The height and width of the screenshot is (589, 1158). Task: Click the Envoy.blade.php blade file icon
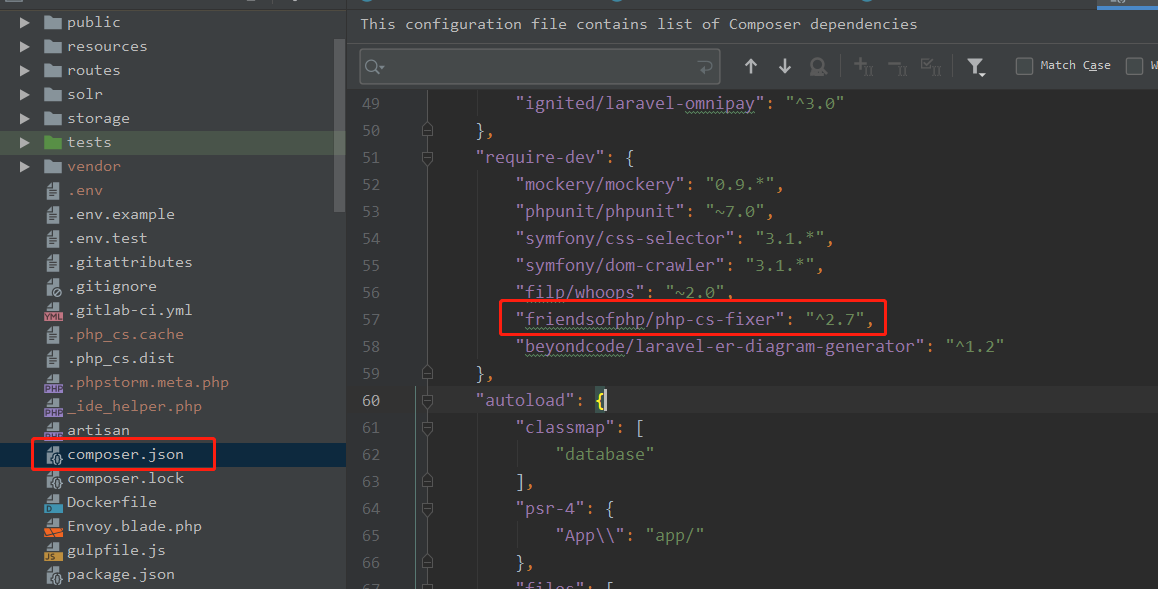pos(53,527)
